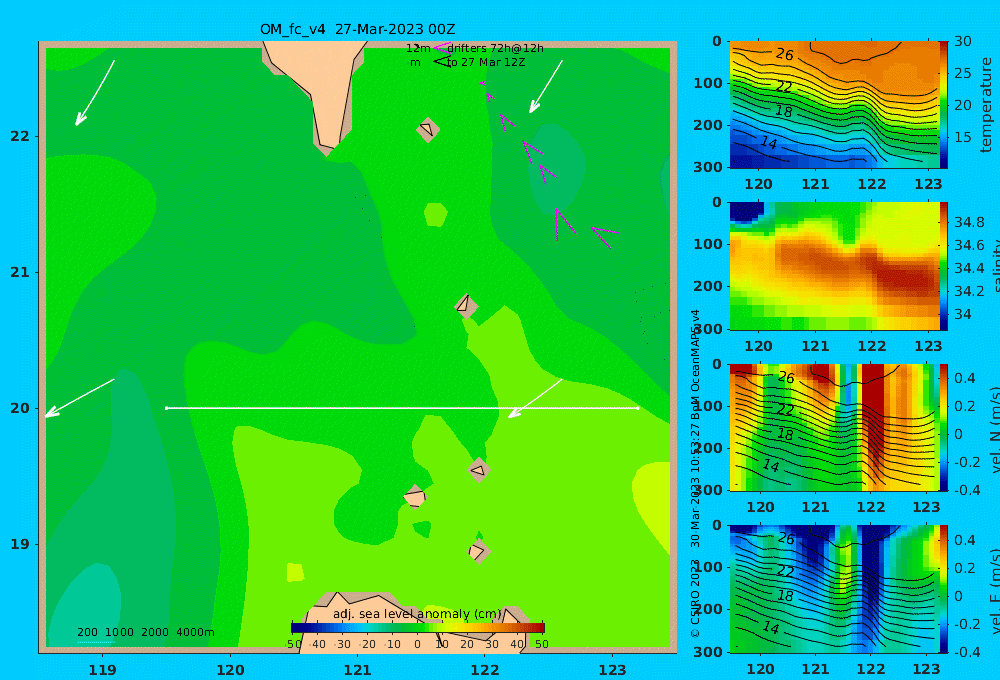Click the '14' contour label in the temperature panel
The image size is (1000, 680).
769,142
